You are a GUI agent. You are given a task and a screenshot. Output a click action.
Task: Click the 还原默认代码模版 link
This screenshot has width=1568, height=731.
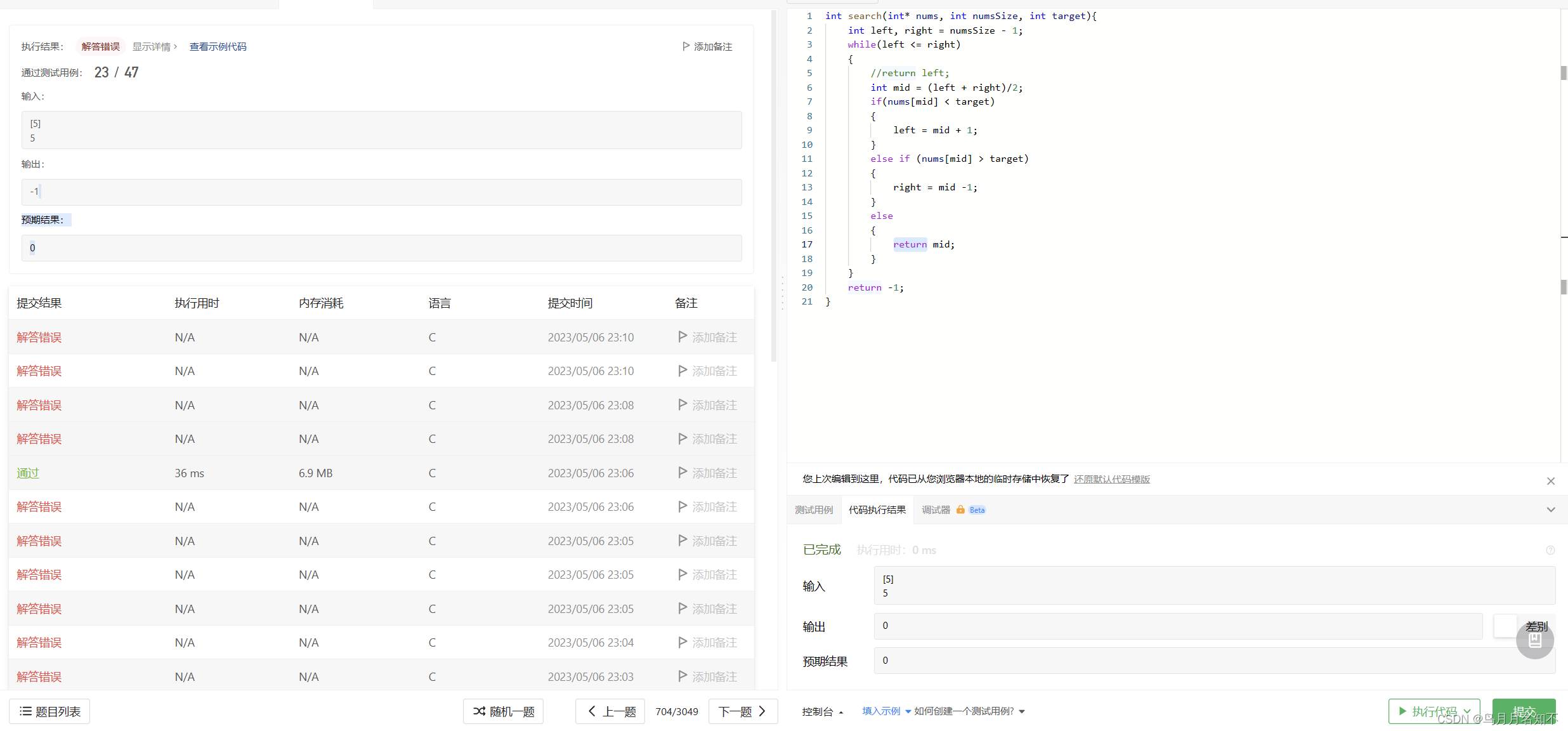[1111, 479]
